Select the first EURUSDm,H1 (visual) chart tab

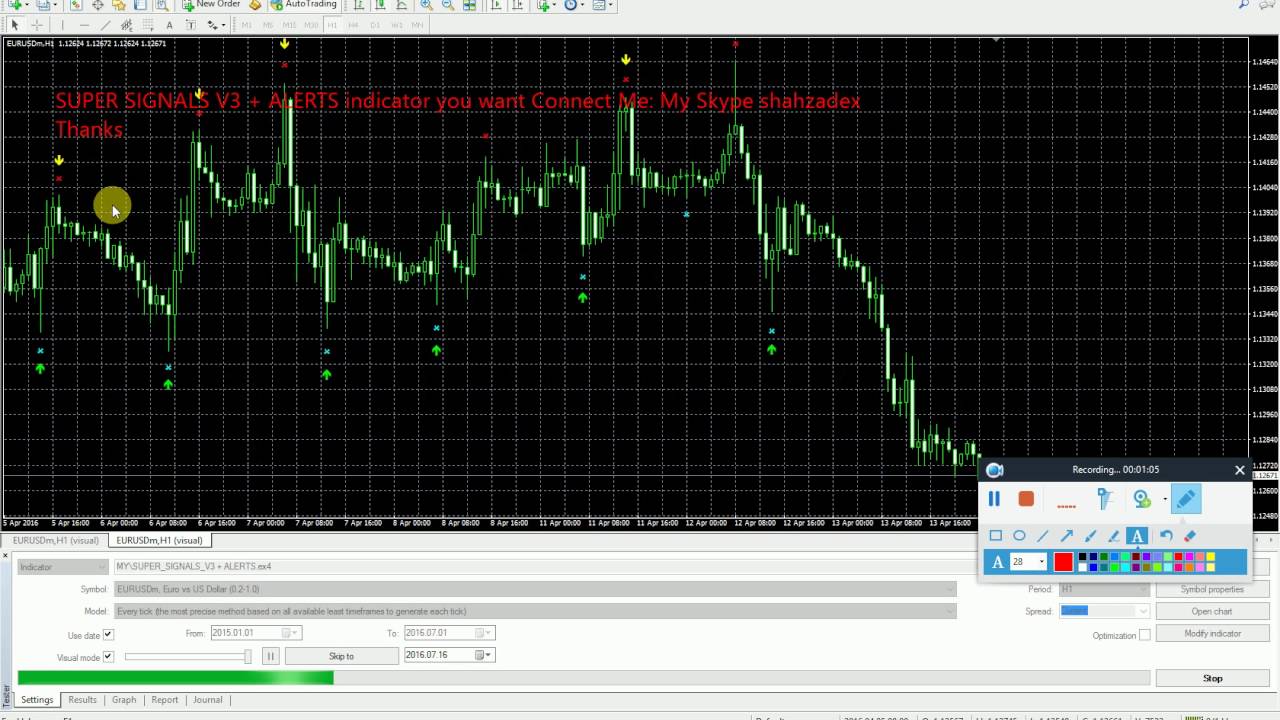point(55,540)
